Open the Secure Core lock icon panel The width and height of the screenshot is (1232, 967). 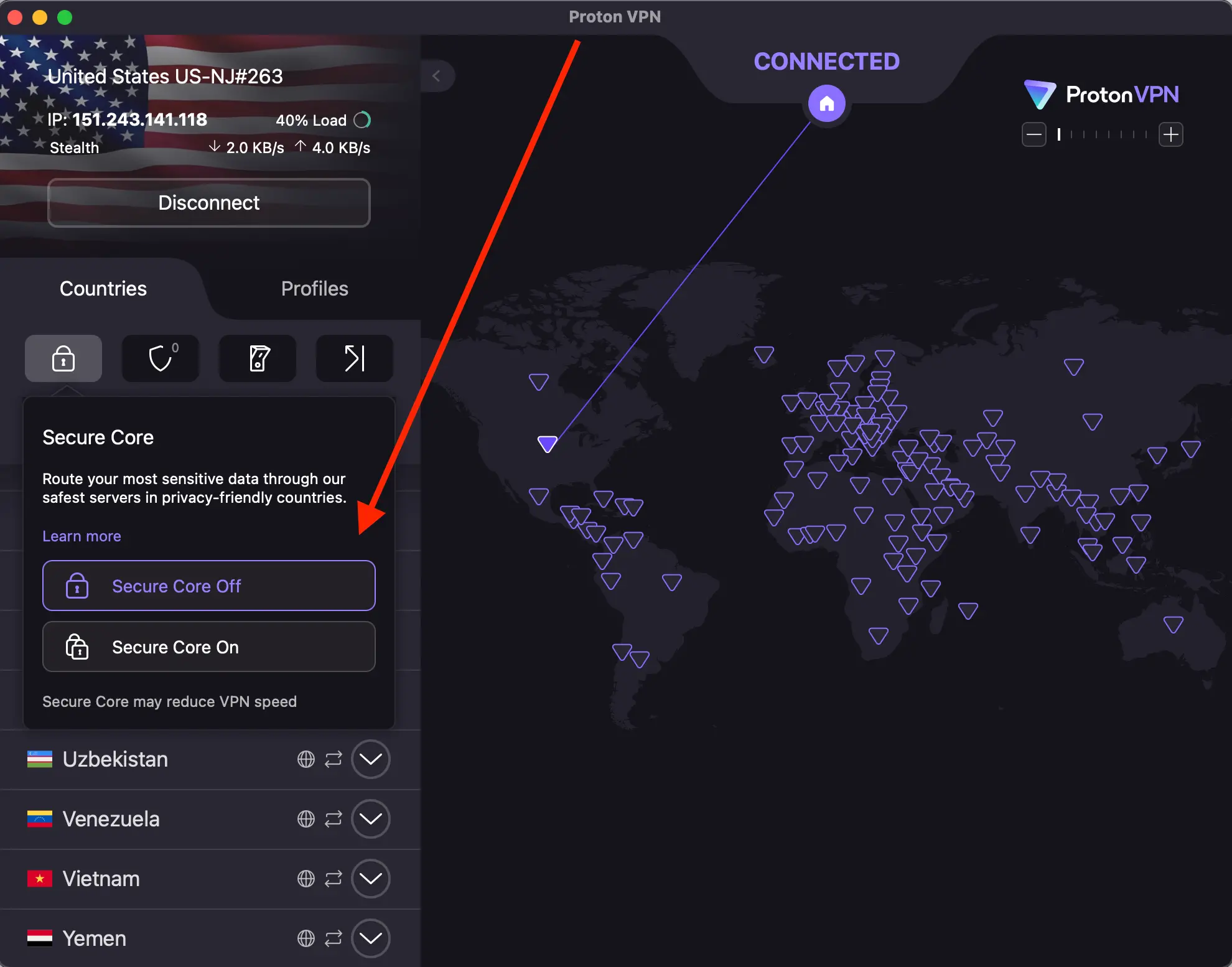(63, 358)
